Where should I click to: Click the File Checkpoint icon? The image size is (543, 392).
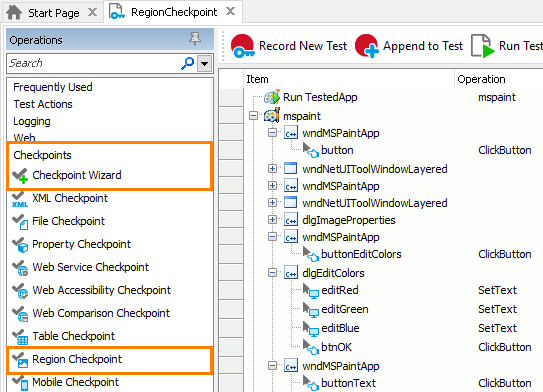coord(20,222)
